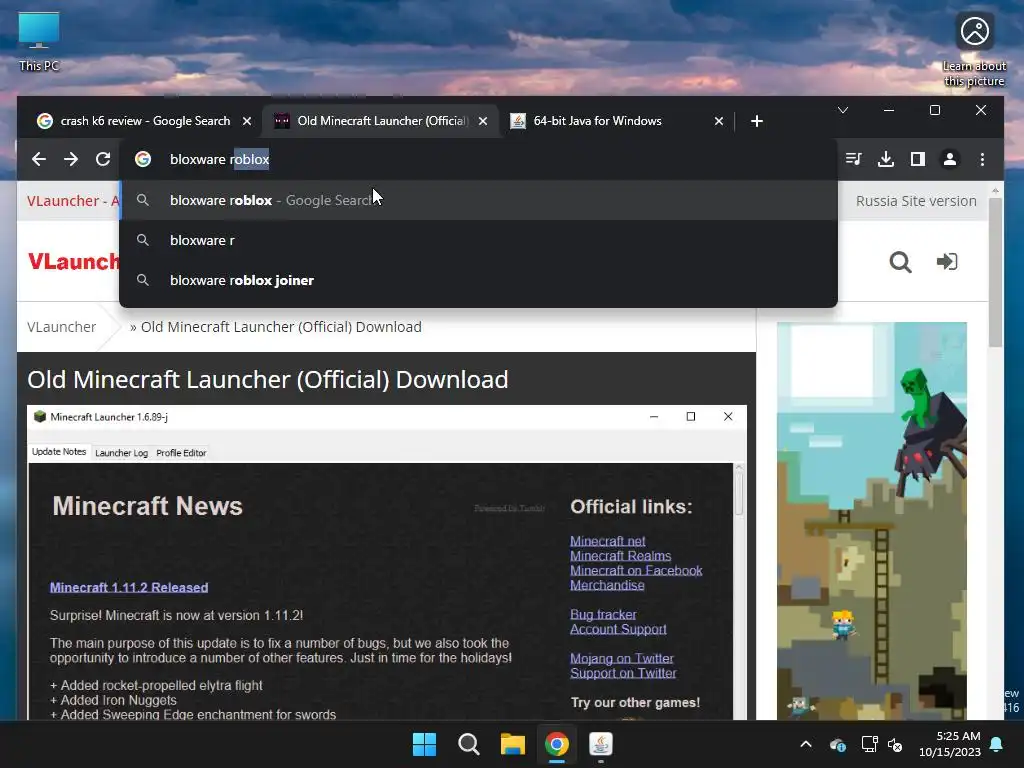Viewport: 1024px width, 768px height.
Task: Open the taskbar clock showing 5:25 AM
Action: coord(950,744)
